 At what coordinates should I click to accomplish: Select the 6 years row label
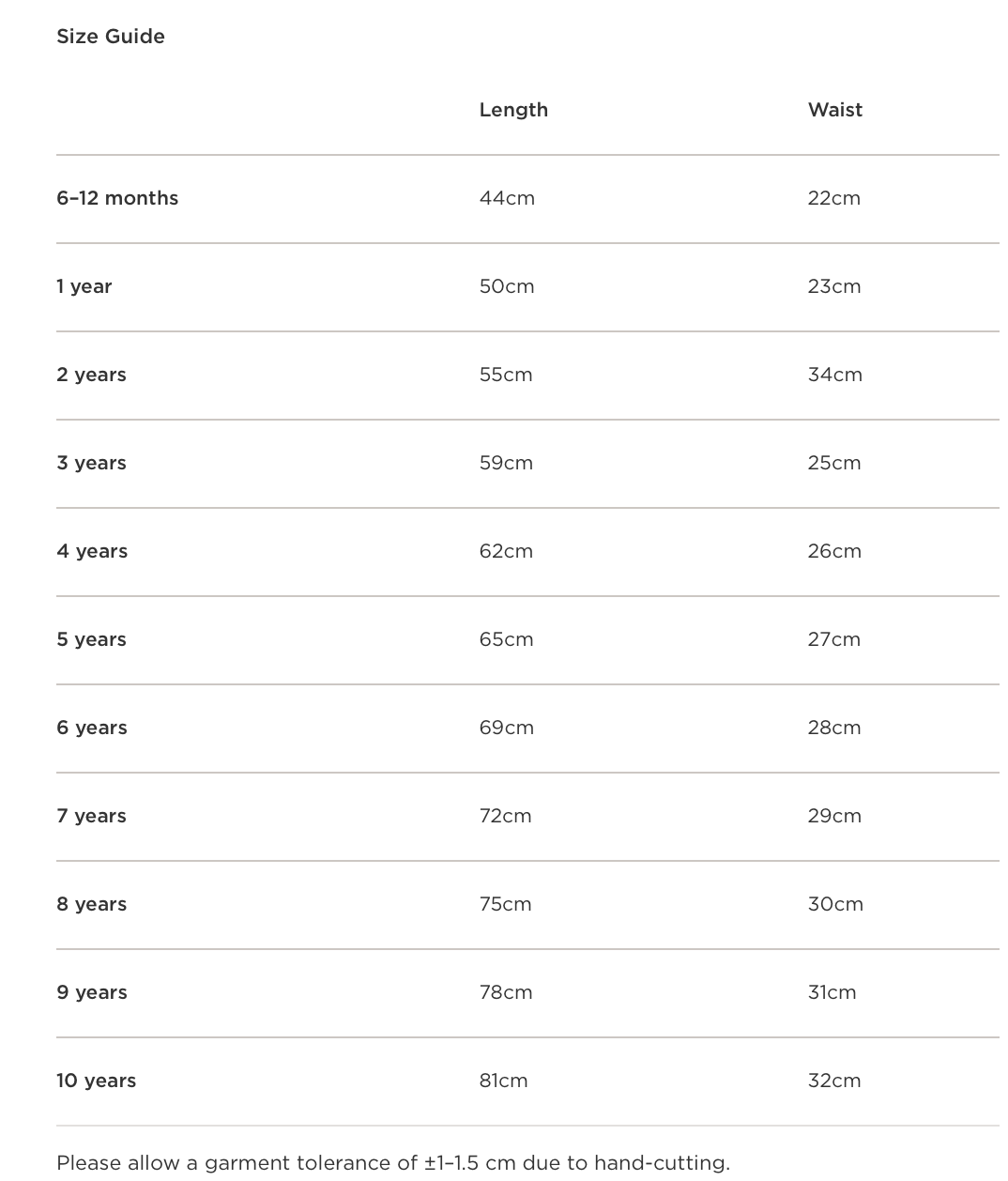click(92, 728)
